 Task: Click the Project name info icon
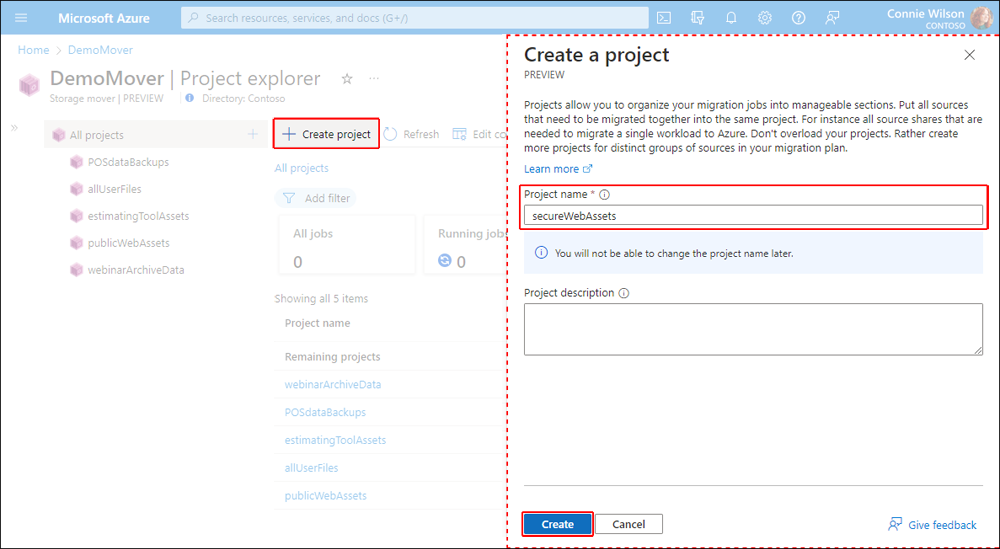pos(605,194)
